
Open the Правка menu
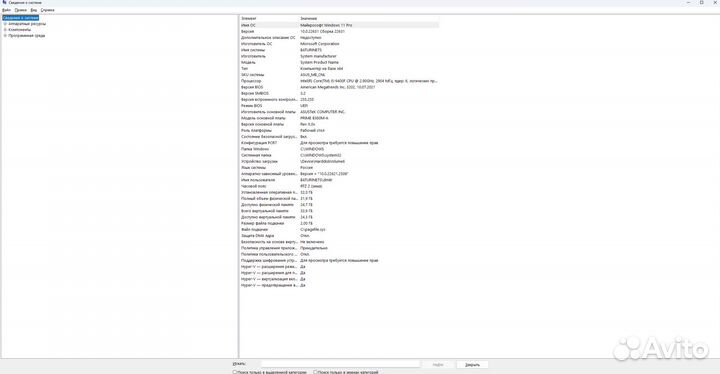point(21,10)
